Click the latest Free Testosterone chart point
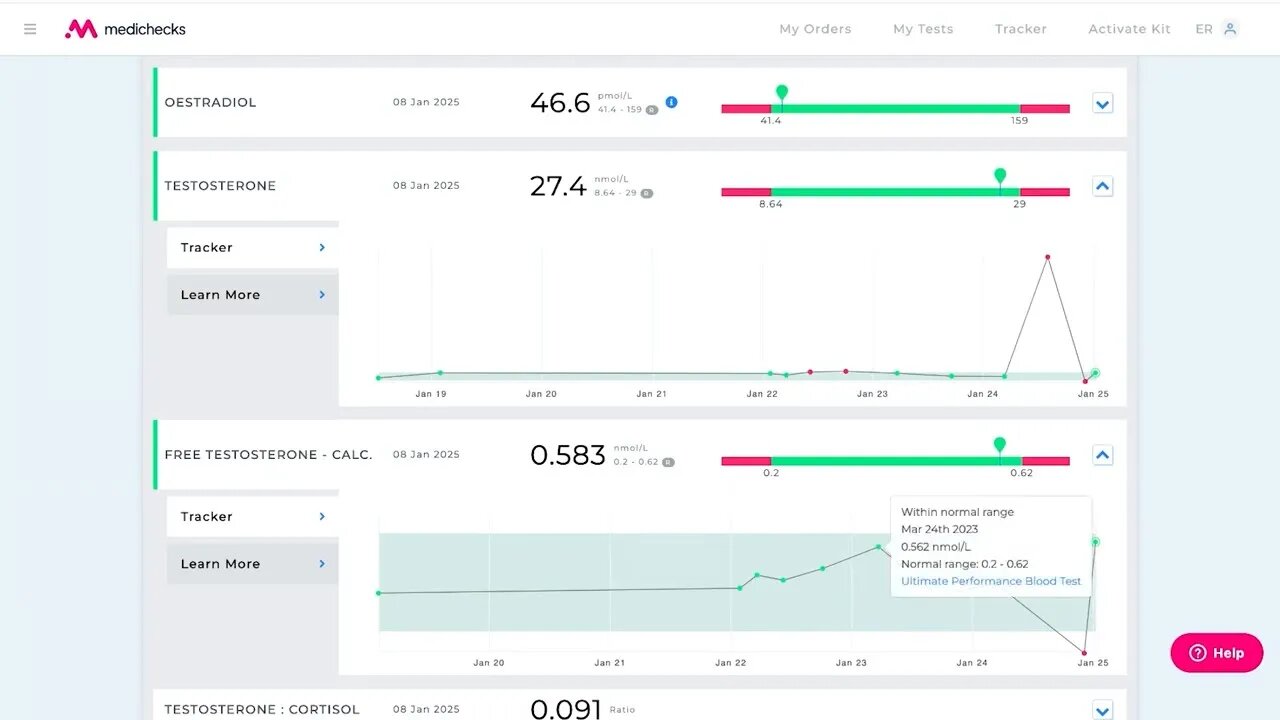1280x720 pixels. point(1095,542)
